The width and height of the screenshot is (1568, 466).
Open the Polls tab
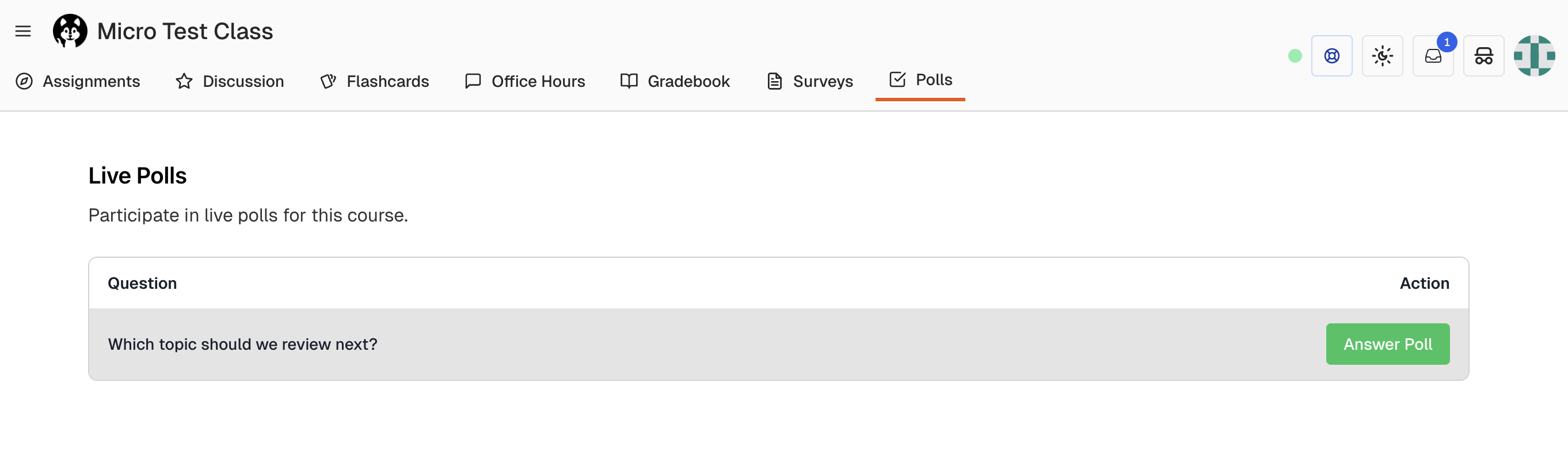(933, 79)
